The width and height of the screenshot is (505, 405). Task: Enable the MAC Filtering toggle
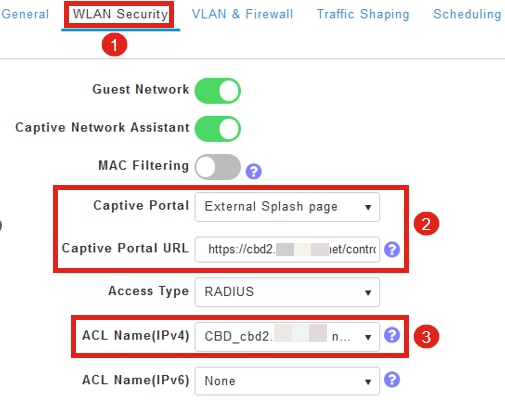pos(218,167)
